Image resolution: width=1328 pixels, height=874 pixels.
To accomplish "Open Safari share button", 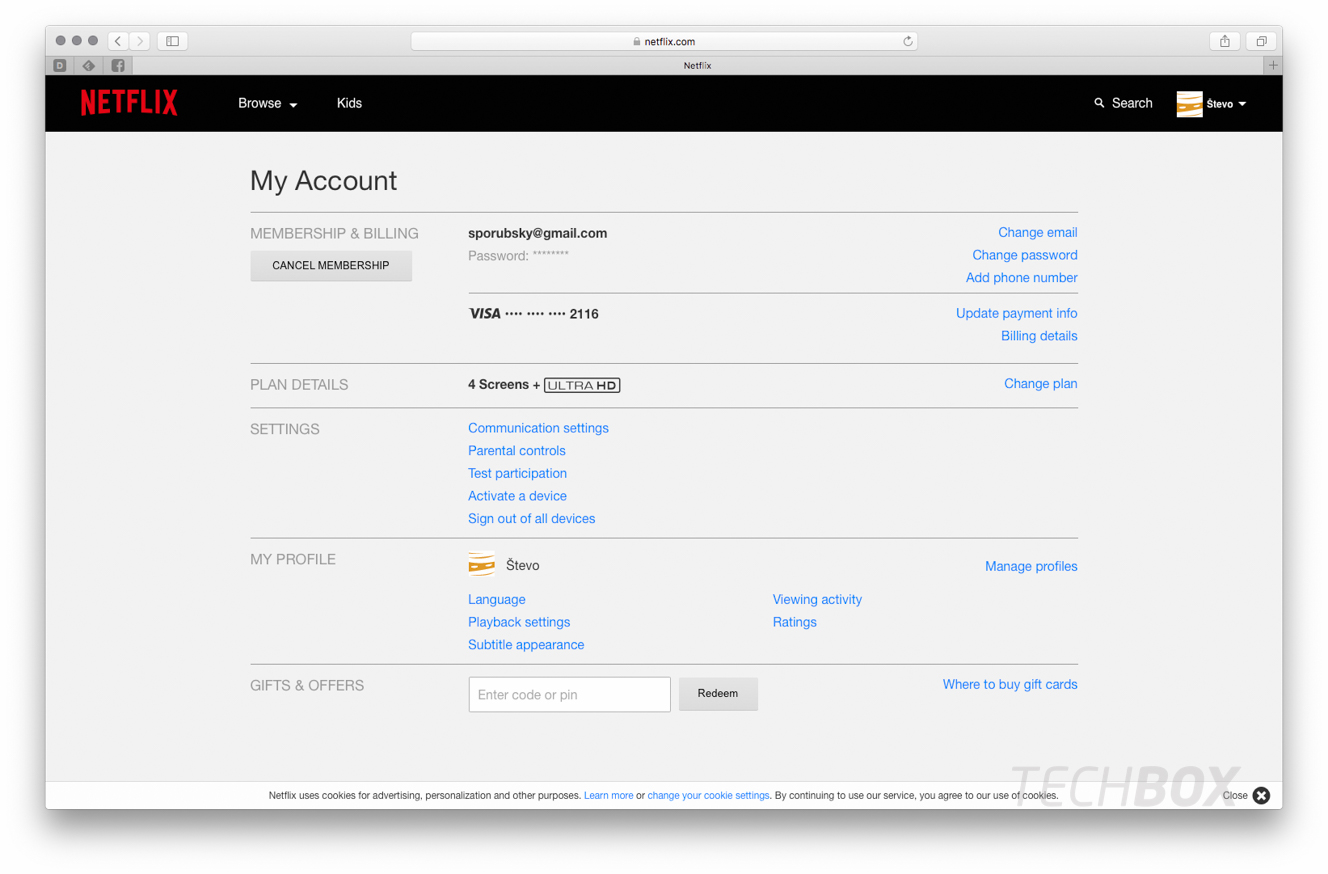I will click(1225, 41).
